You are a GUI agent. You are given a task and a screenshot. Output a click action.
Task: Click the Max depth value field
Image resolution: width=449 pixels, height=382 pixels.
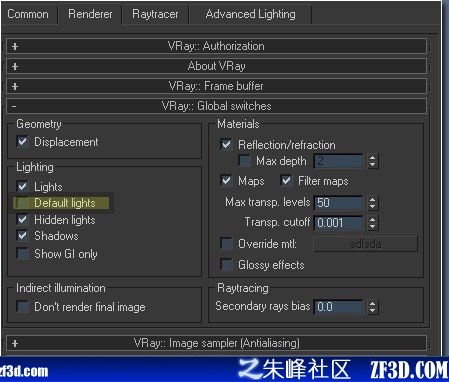click(x=338, y=161)
